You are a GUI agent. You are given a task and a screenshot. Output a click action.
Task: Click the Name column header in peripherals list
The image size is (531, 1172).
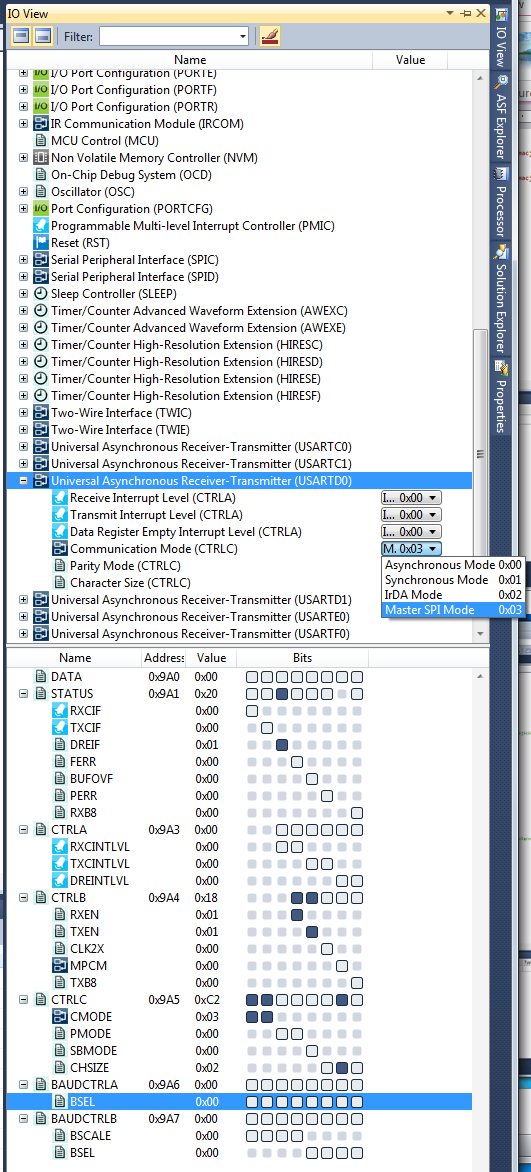(190, 60)
